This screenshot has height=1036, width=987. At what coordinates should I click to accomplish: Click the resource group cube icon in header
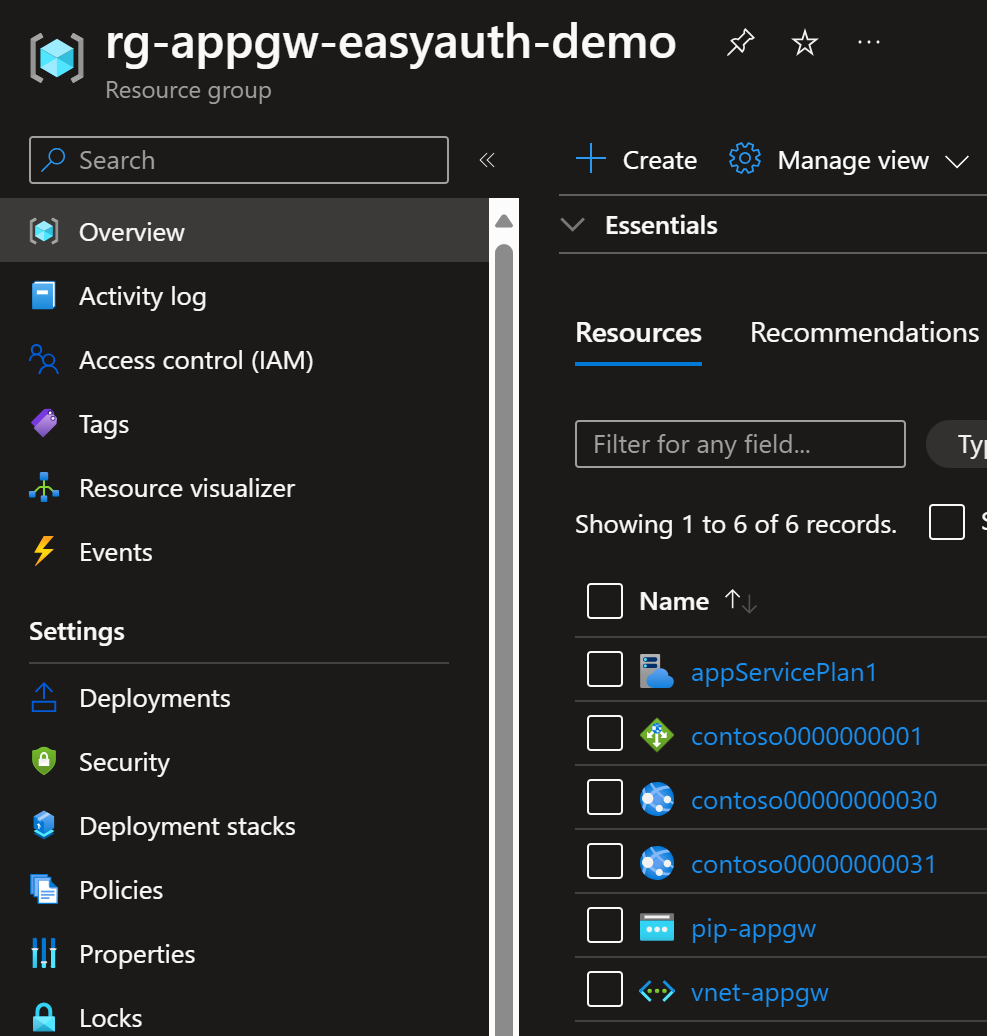pos(57,57)
